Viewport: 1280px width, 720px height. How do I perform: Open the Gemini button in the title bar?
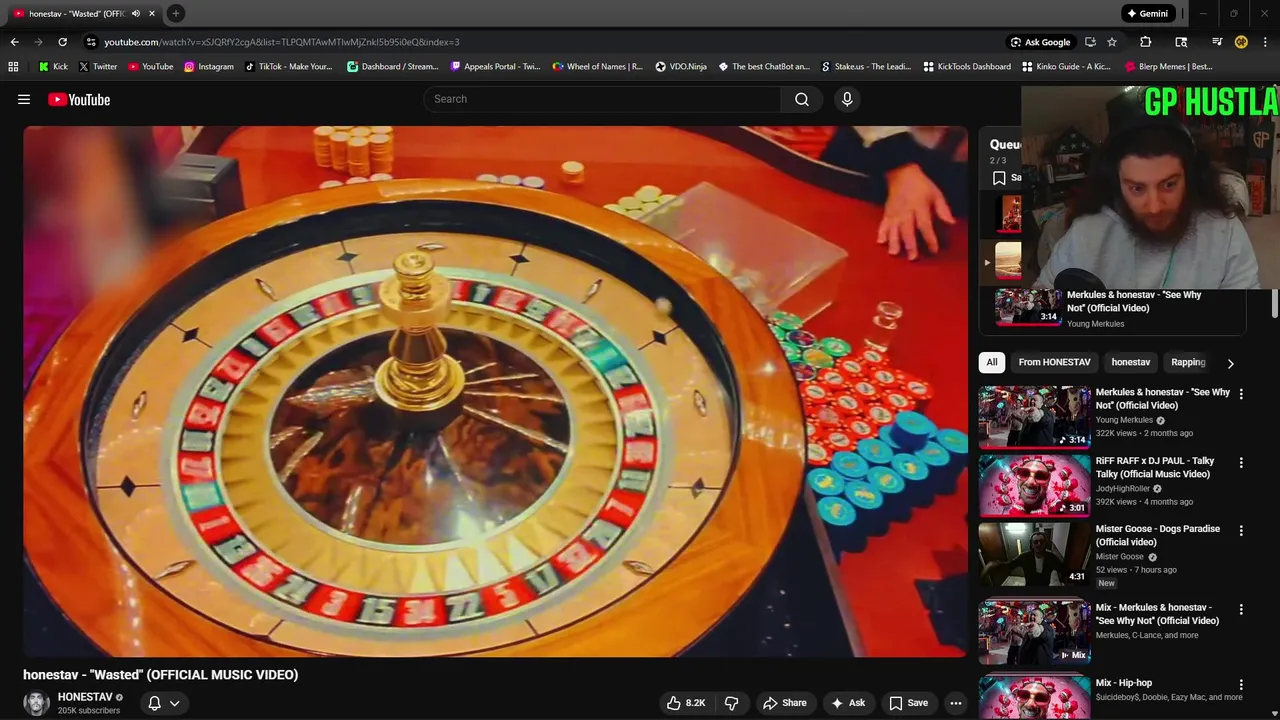pos(1147,13)
